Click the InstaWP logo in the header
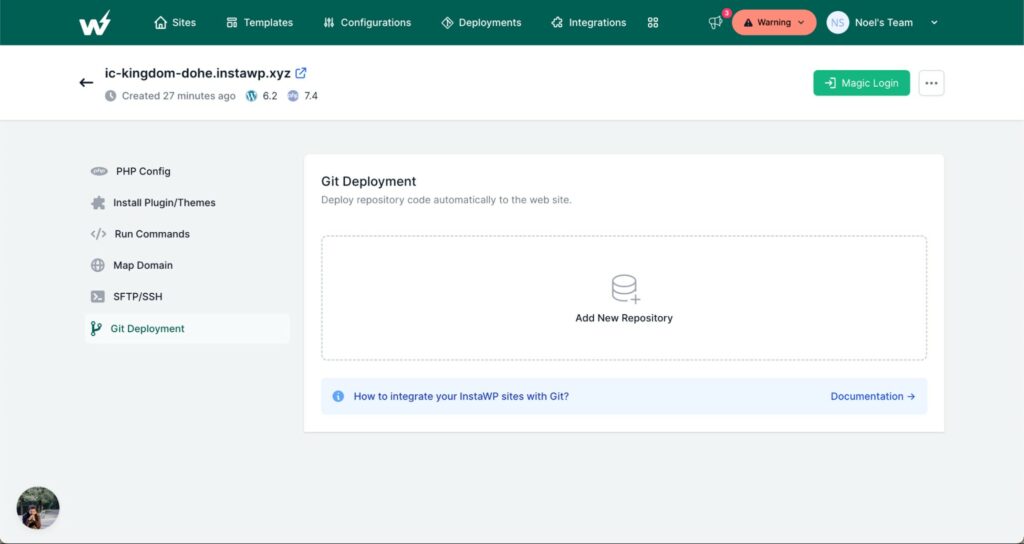 tap(95, 23)
